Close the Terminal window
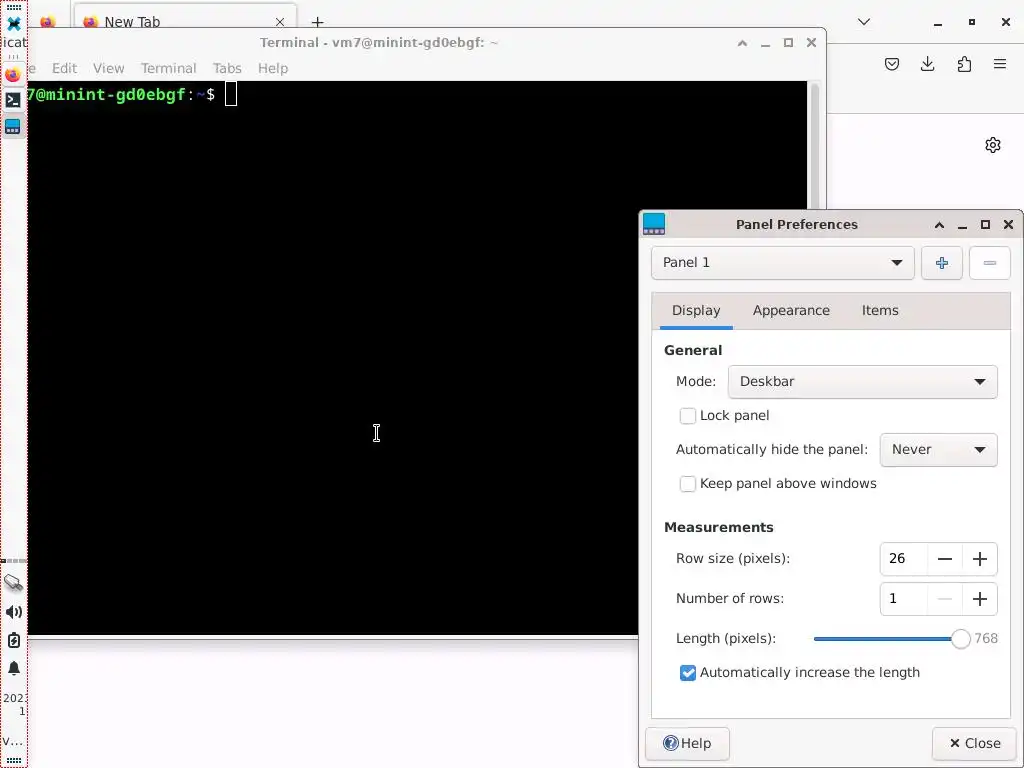The height and width of the screenshot is (768, 1024). 811,42
